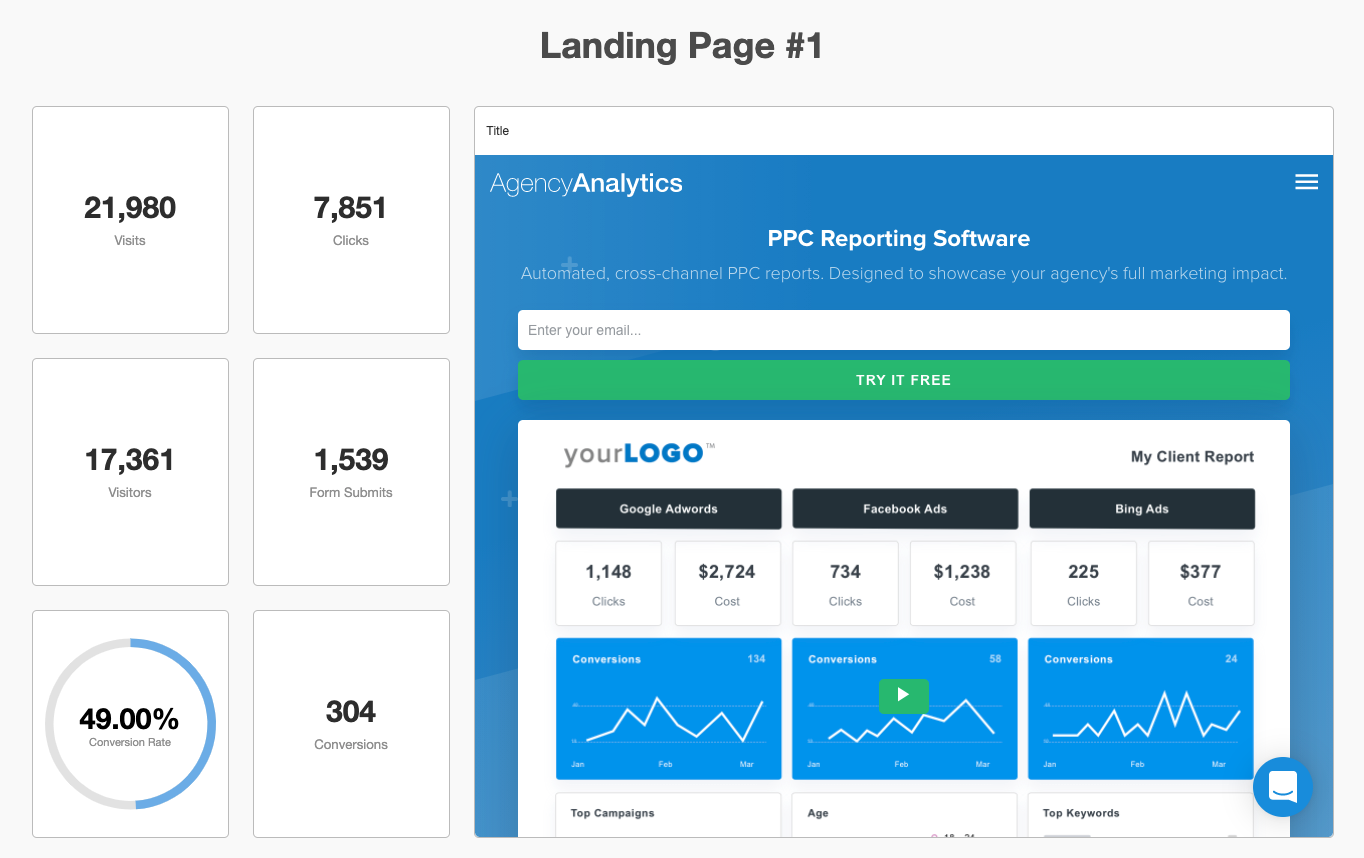The height and width of the screenshot is (858, 1364).
Task: Click the Conversions 24 chart
Action: click(x=1141, y=709)
